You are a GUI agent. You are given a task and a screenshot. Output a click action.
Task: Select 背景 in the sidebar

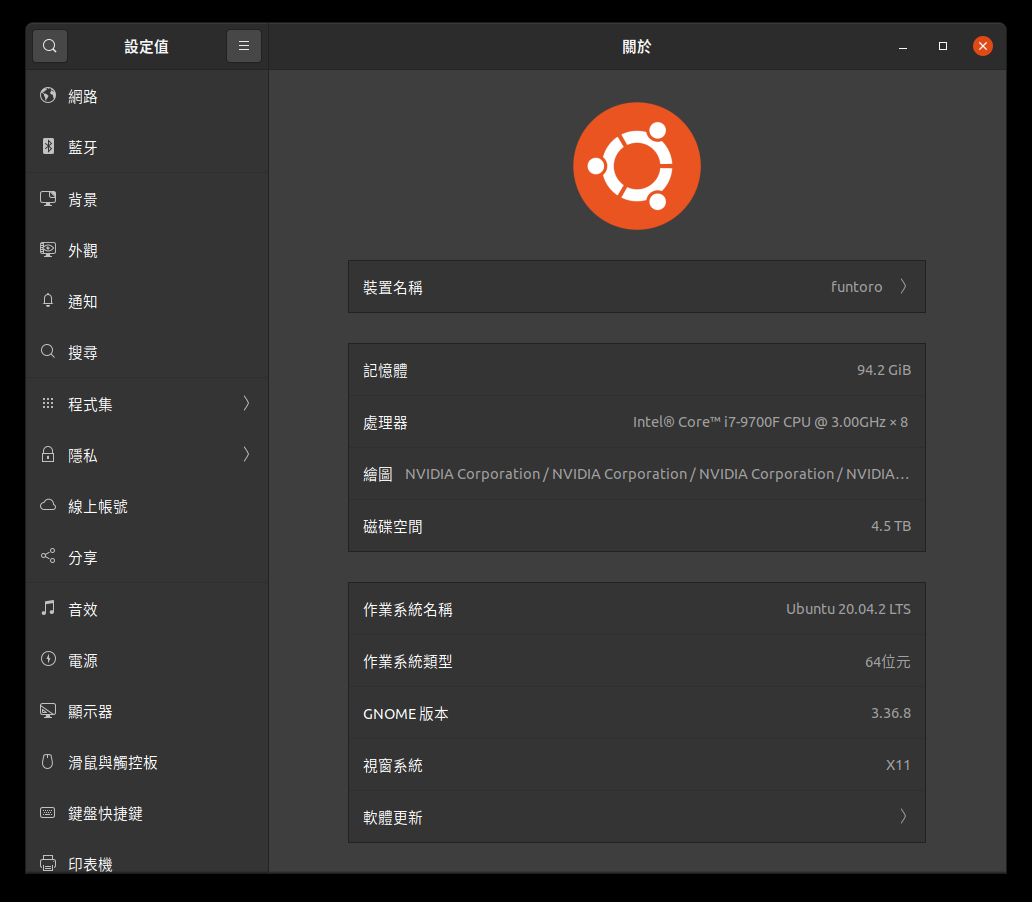147,199
